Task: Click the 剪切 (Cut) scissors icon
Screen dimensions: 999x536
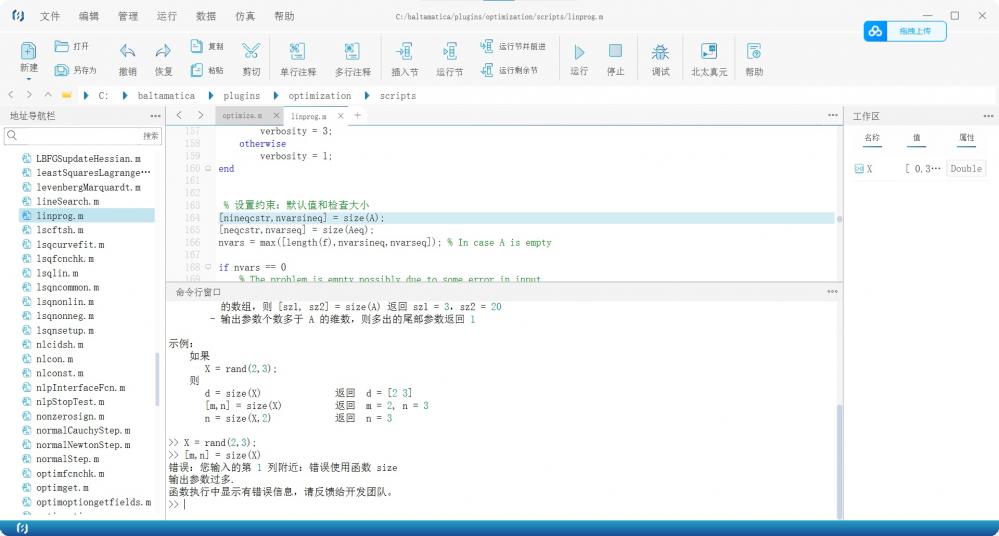Action: [x=250, y=51]
